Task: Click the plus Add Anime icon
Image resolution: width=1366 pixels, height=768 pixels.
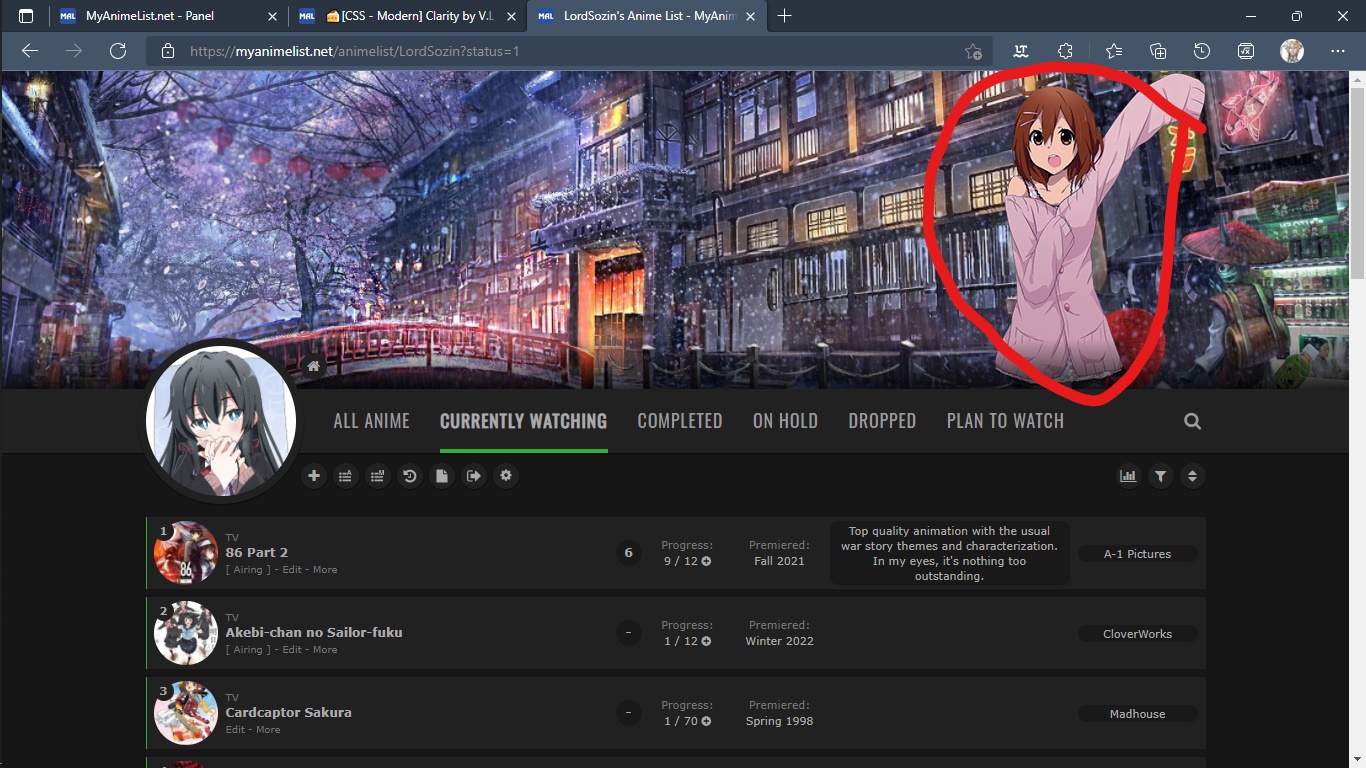Action: point(314,476)
